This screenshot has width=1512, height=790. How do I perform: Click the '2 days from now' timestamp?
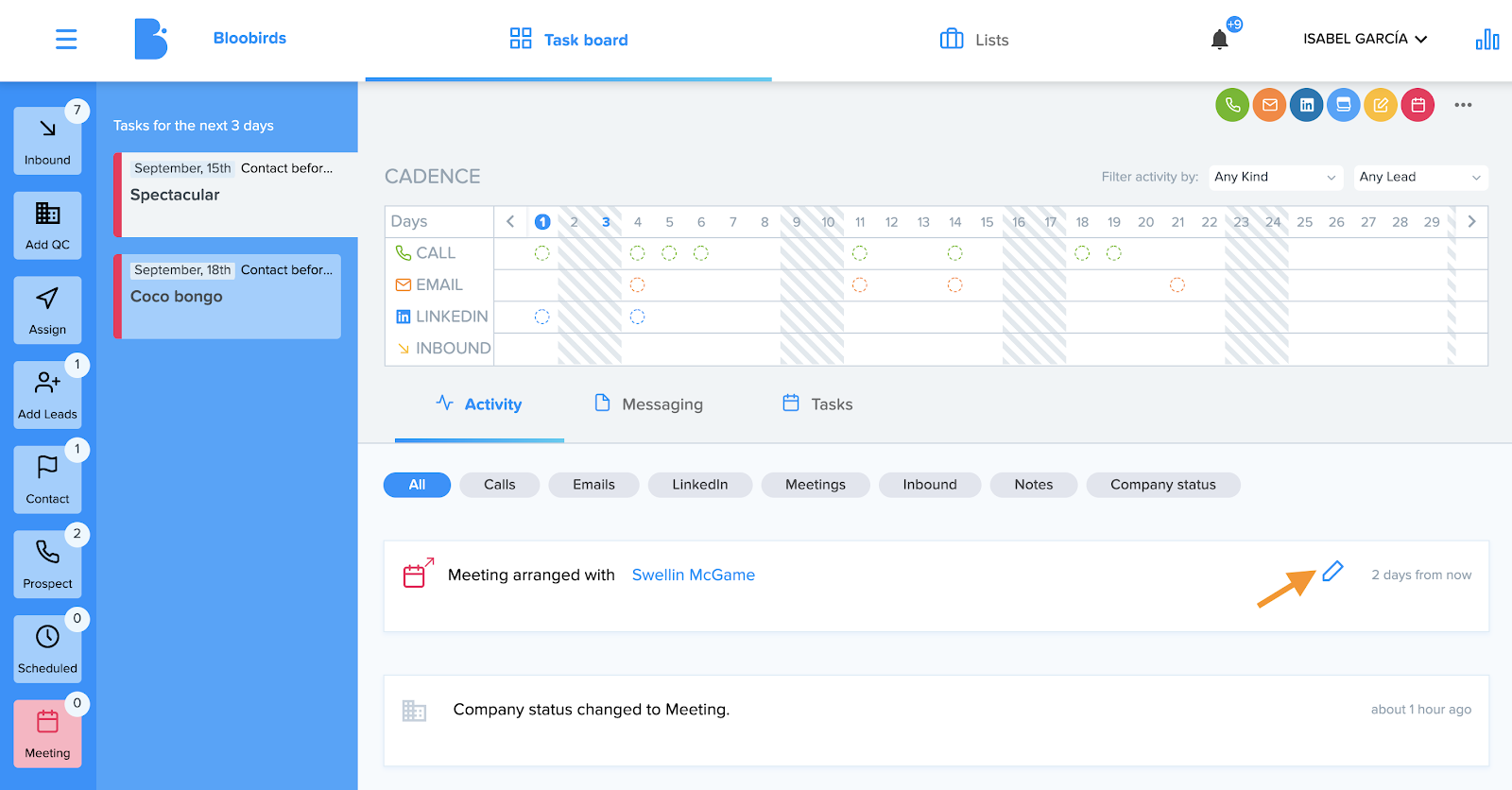point(1421,575)
